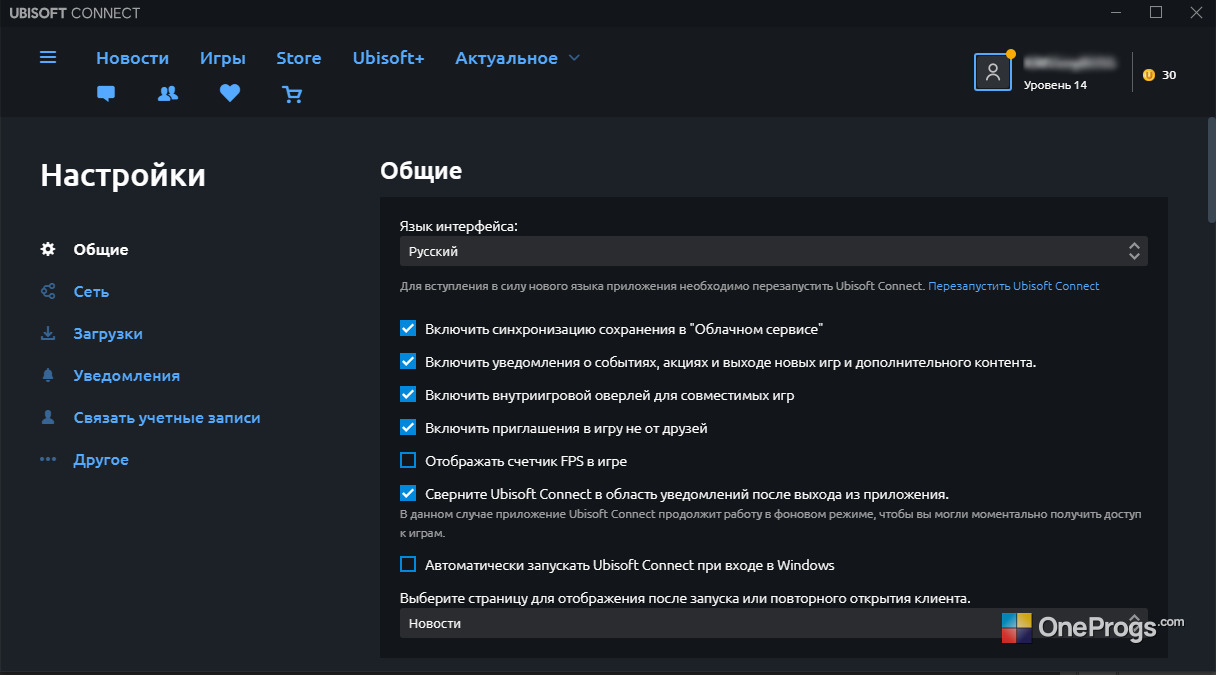Minimize the Ubisoft Connect window
The height and width of the screenshot is (675, 1216).
[1117, 12]
